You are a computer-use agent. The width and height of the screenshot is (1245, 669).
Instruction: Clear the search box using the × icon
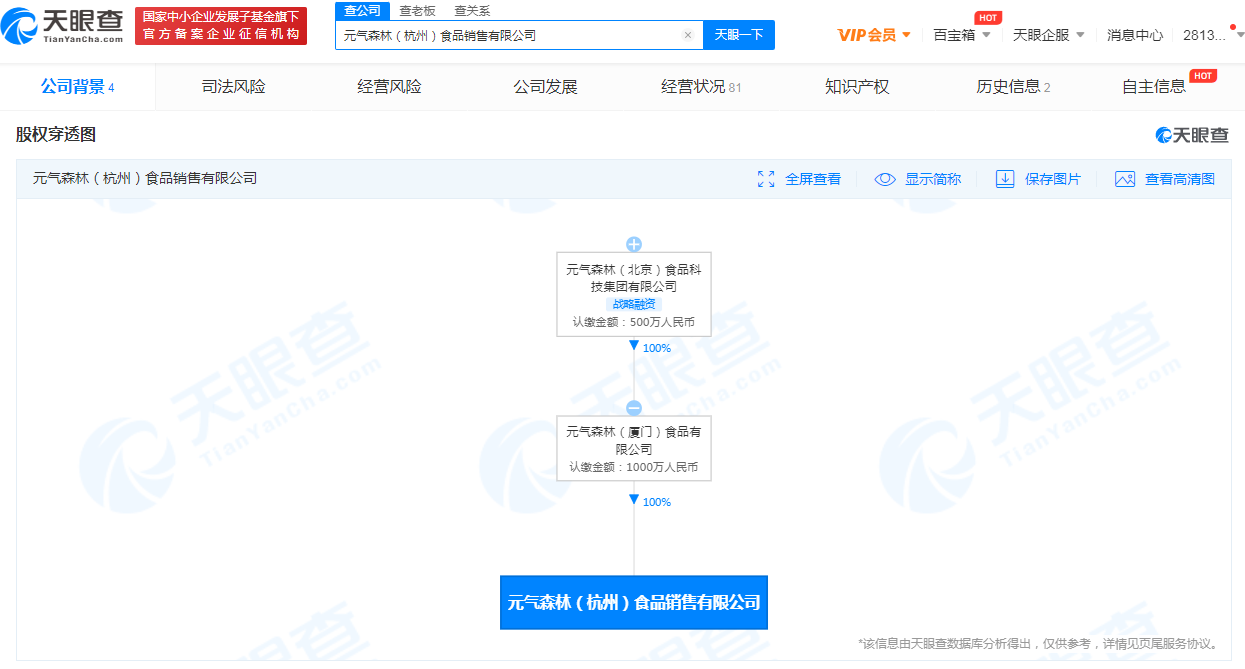pos(687,35)
